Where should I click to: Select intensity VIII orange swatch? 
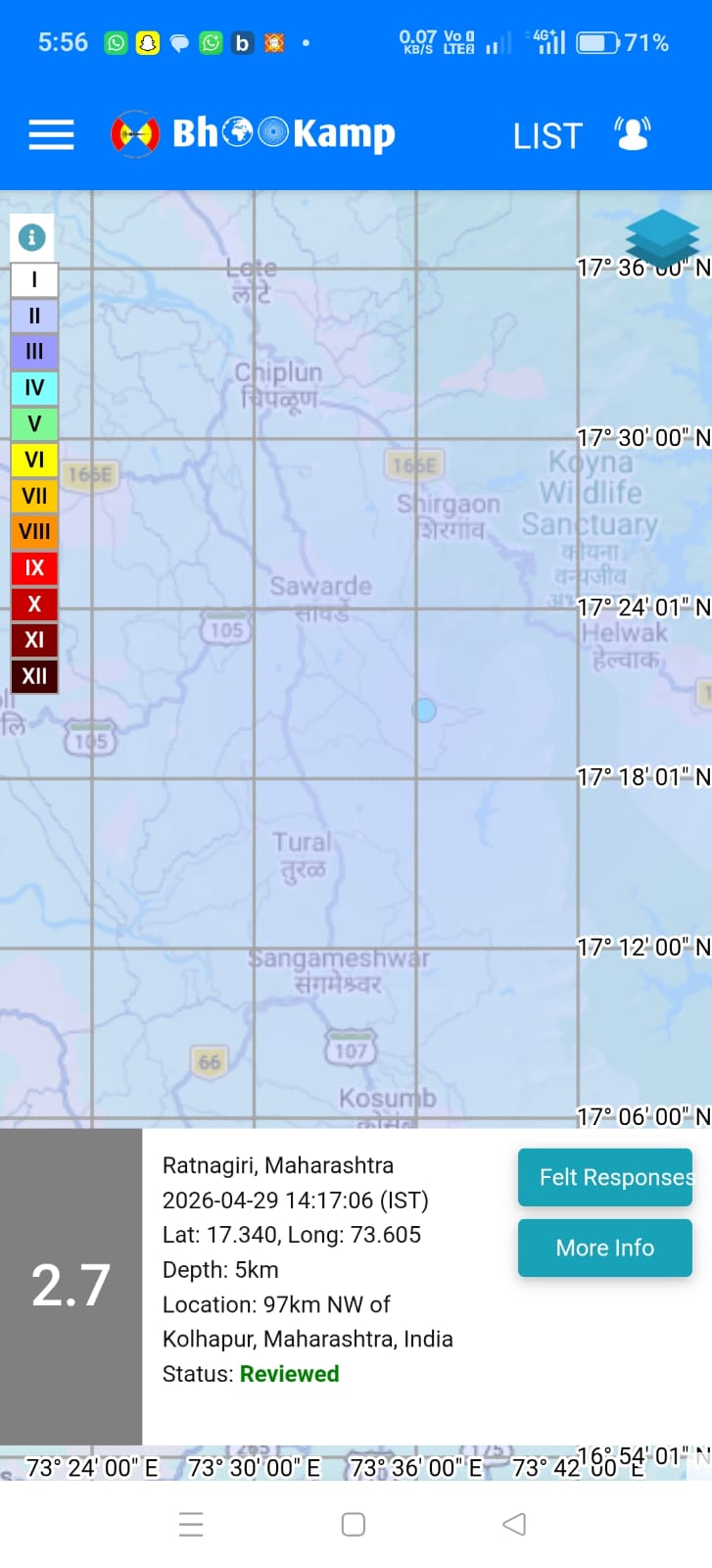[34, 532]
